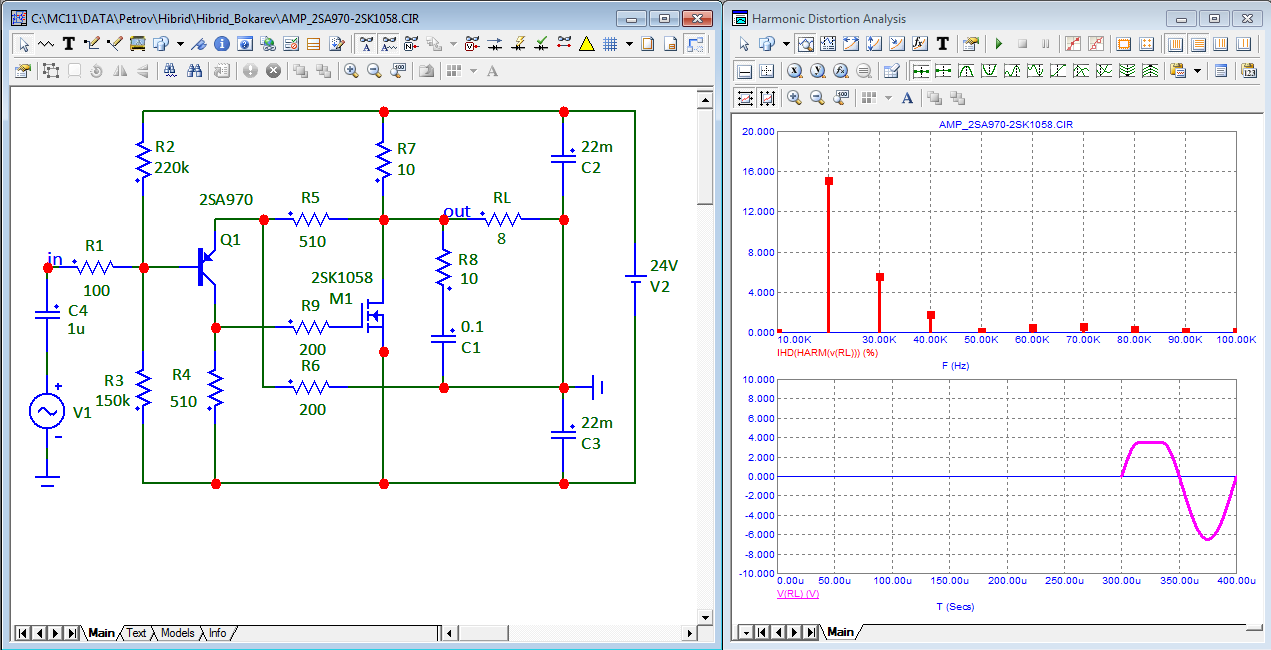Switch to the Text tab

pyautogui.click(x=136, y=633)
